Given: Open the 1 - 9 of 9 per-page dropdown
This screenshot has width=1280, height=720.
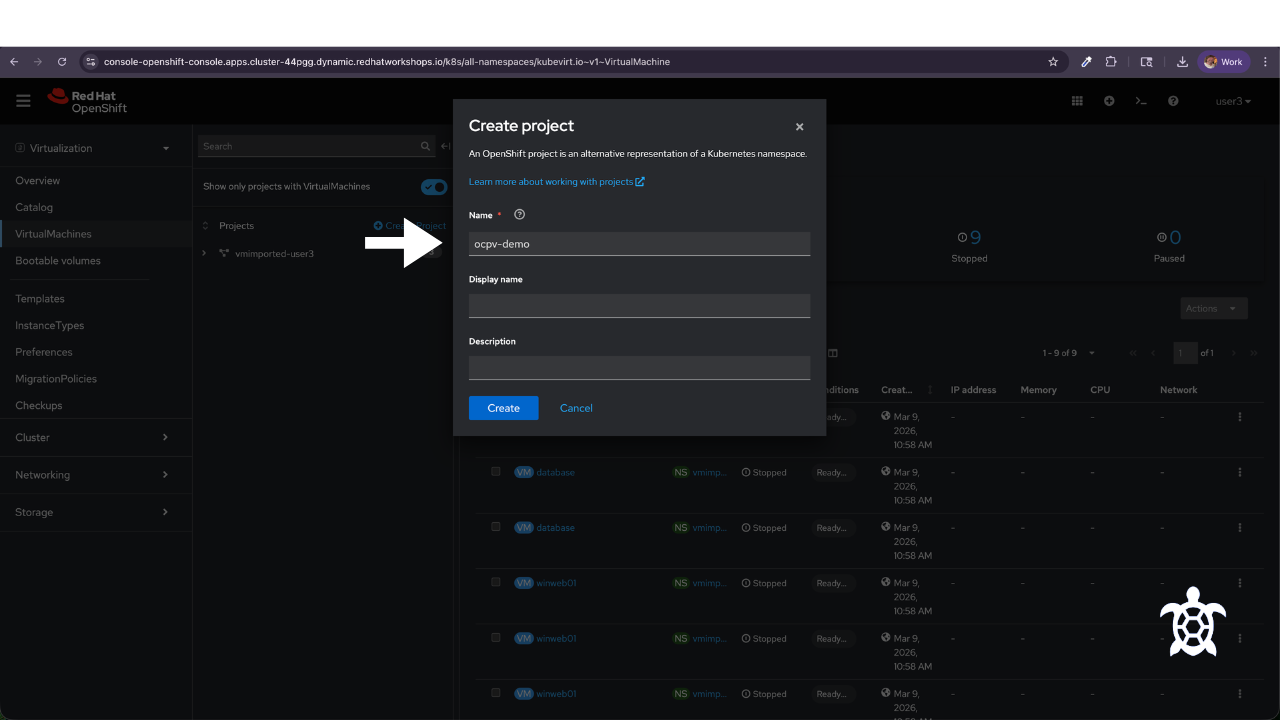Looking at the screenshot, I should (1069, 353).
